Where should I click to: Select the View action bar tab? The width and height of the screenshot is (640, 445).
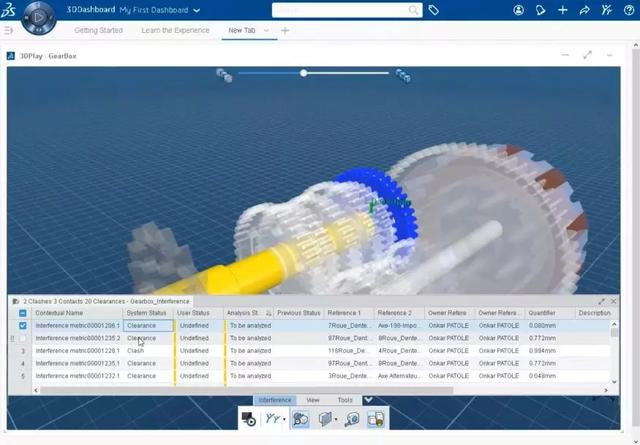(313, 400)
